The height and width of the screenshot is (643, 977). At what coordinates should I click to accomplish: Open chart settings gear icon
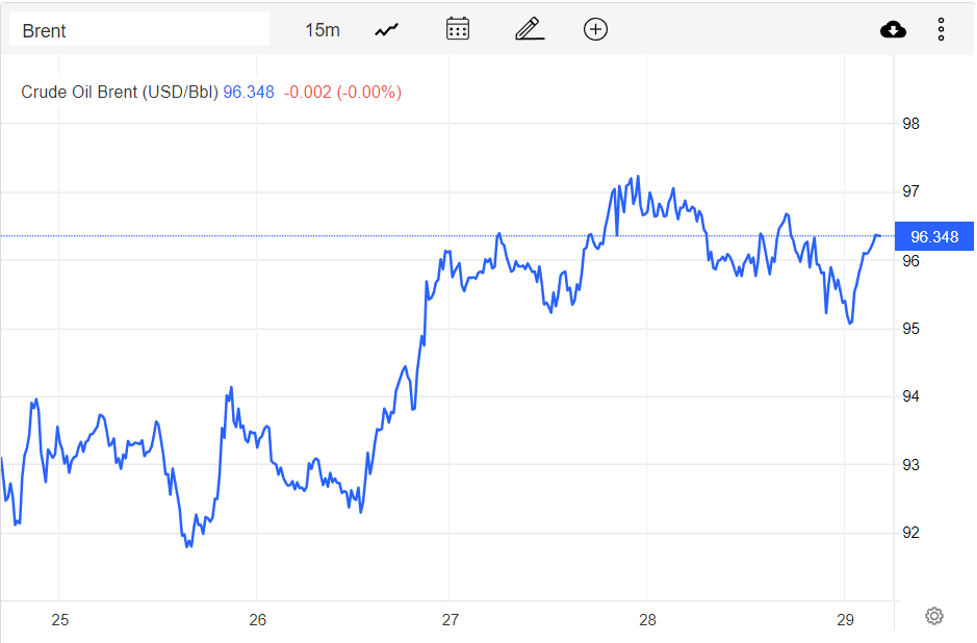click(934, 615)
